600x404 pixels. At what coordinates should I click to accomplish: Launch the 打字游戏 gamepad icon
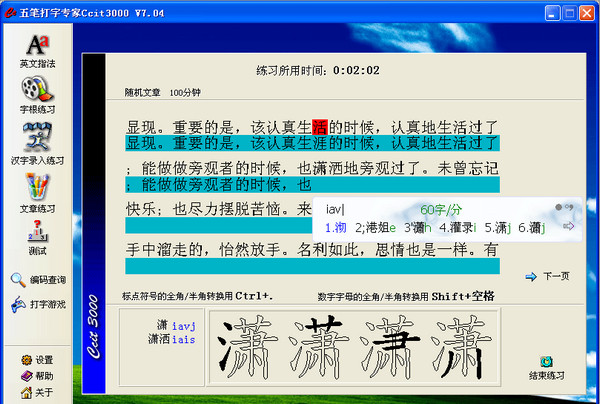[x=18, y=305]
